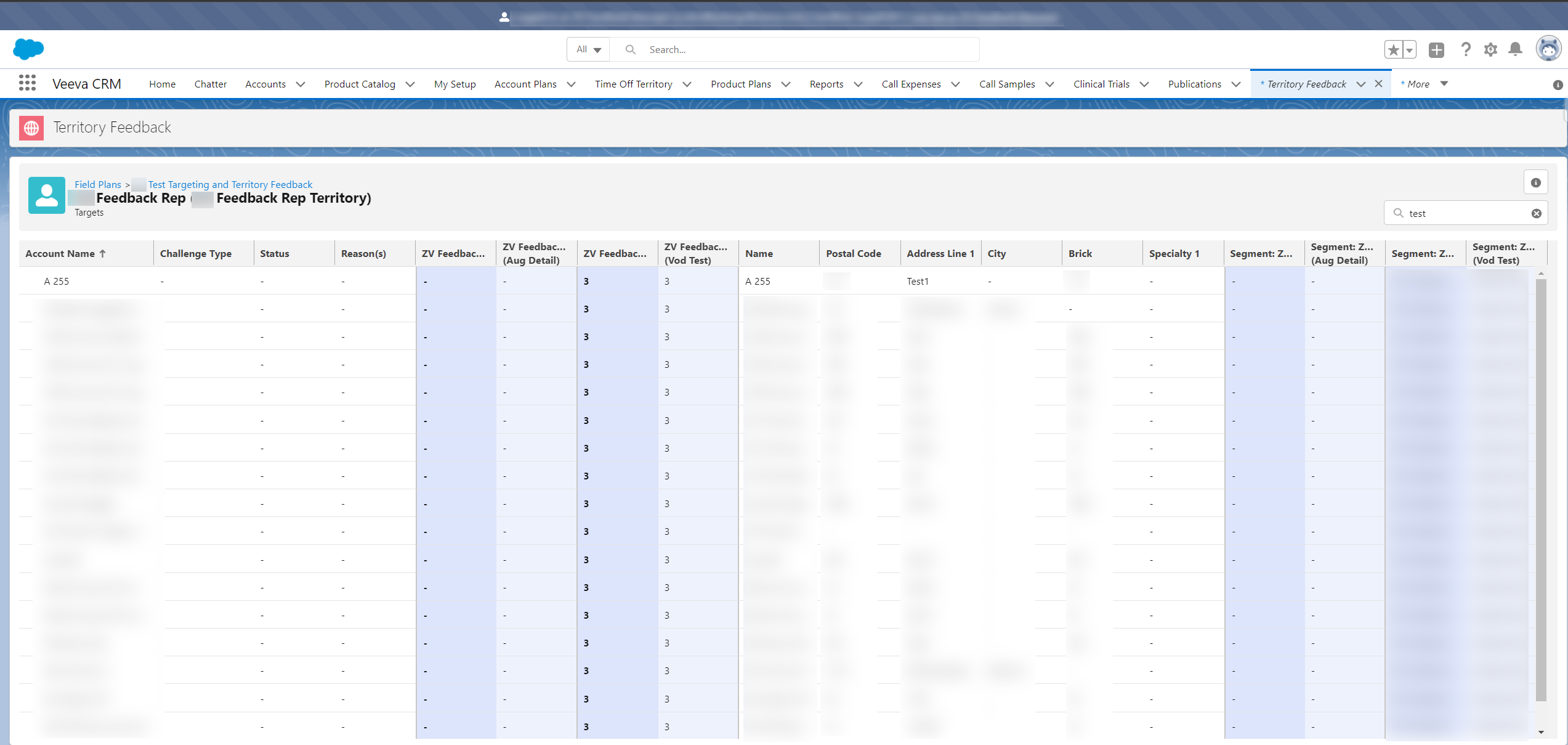Clear the 'test' table search field
Screen dimensions: 1568x745
pyautogui.click(x=1537, y=213)
